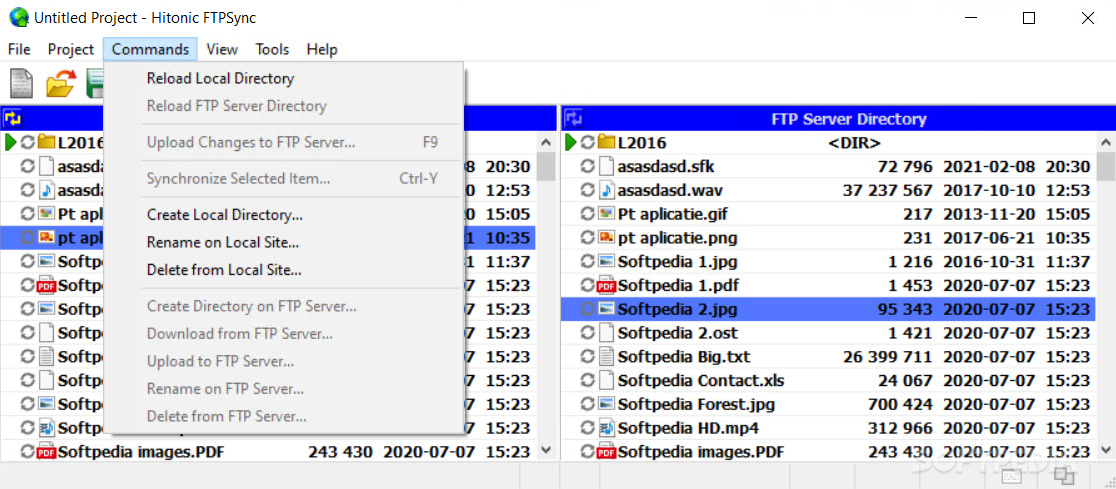Image resolution: width=1116 pixels, height=489 pixels.
Task: Click sync status icon of pt aplicatie.png in FTP panel
Action: (x=588, y=238)
